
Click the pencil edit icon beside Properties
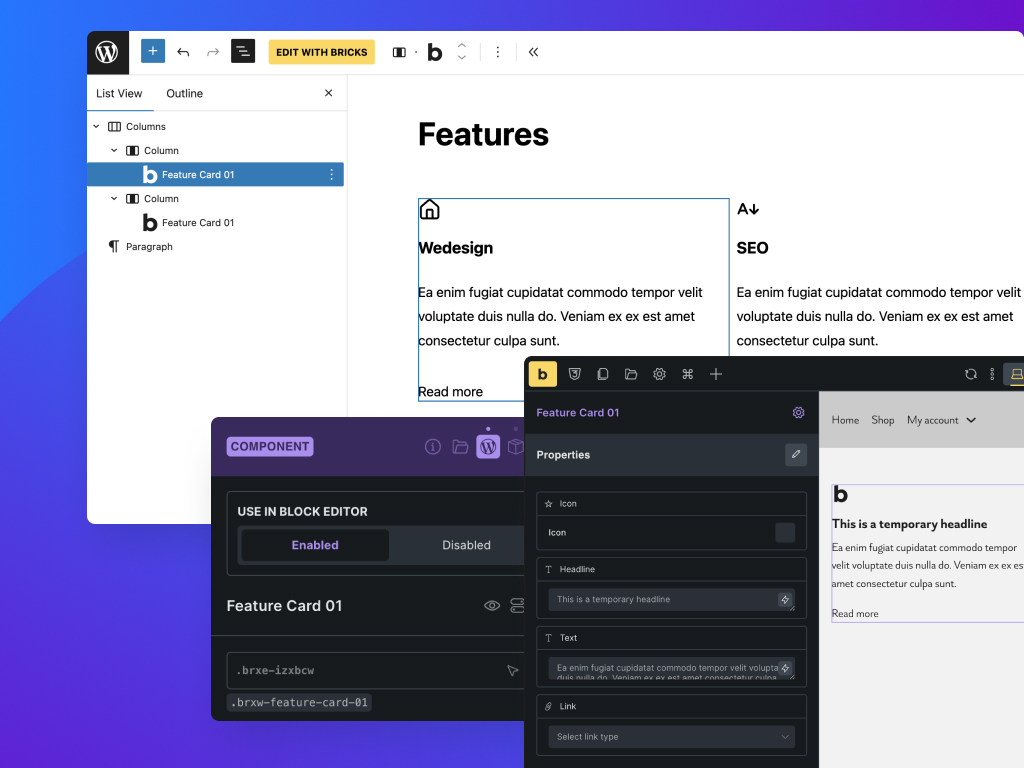796,455
